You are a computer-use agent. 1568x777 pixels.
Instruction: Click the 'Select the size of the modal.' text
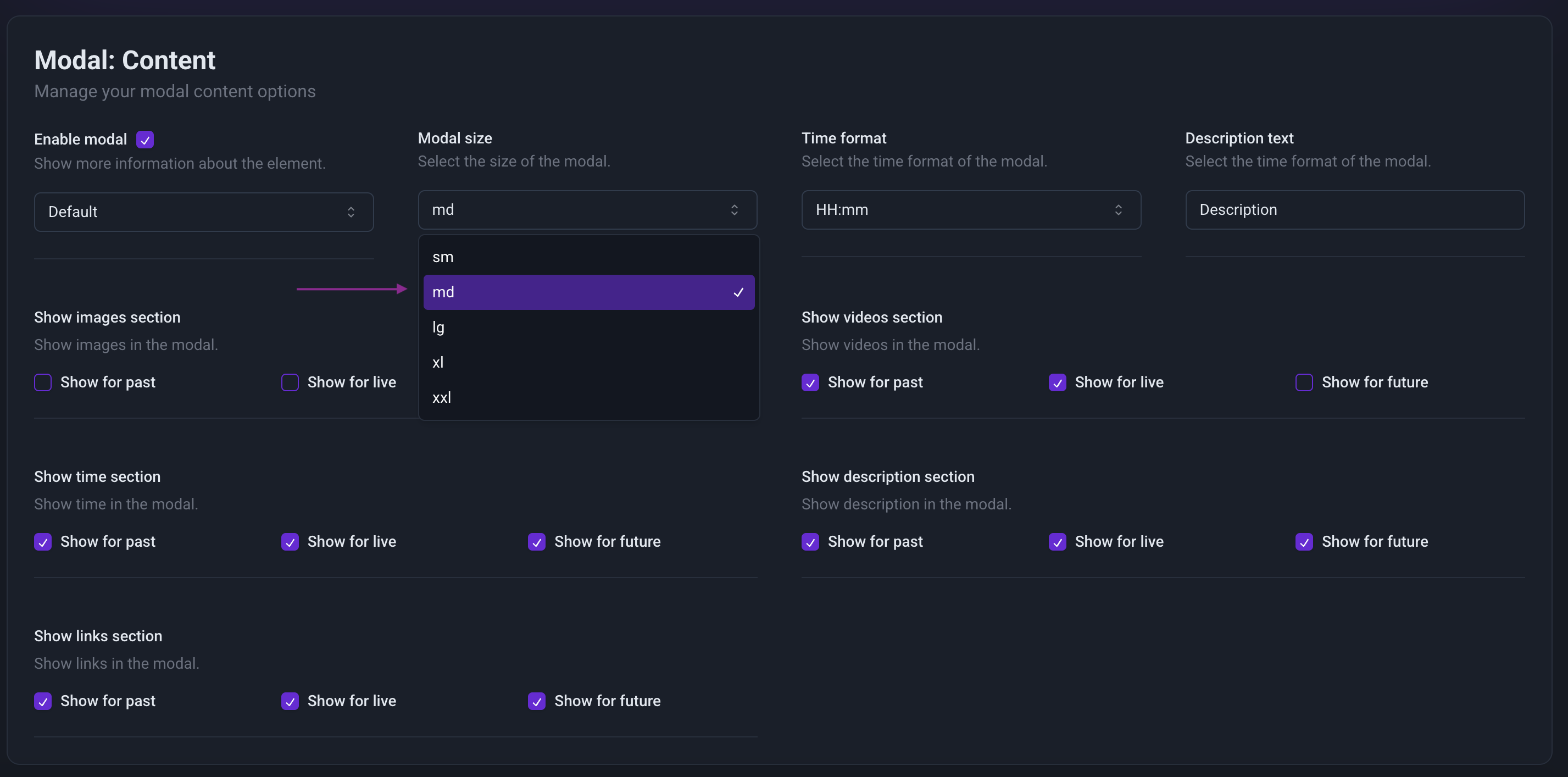[x=514, y=162]
